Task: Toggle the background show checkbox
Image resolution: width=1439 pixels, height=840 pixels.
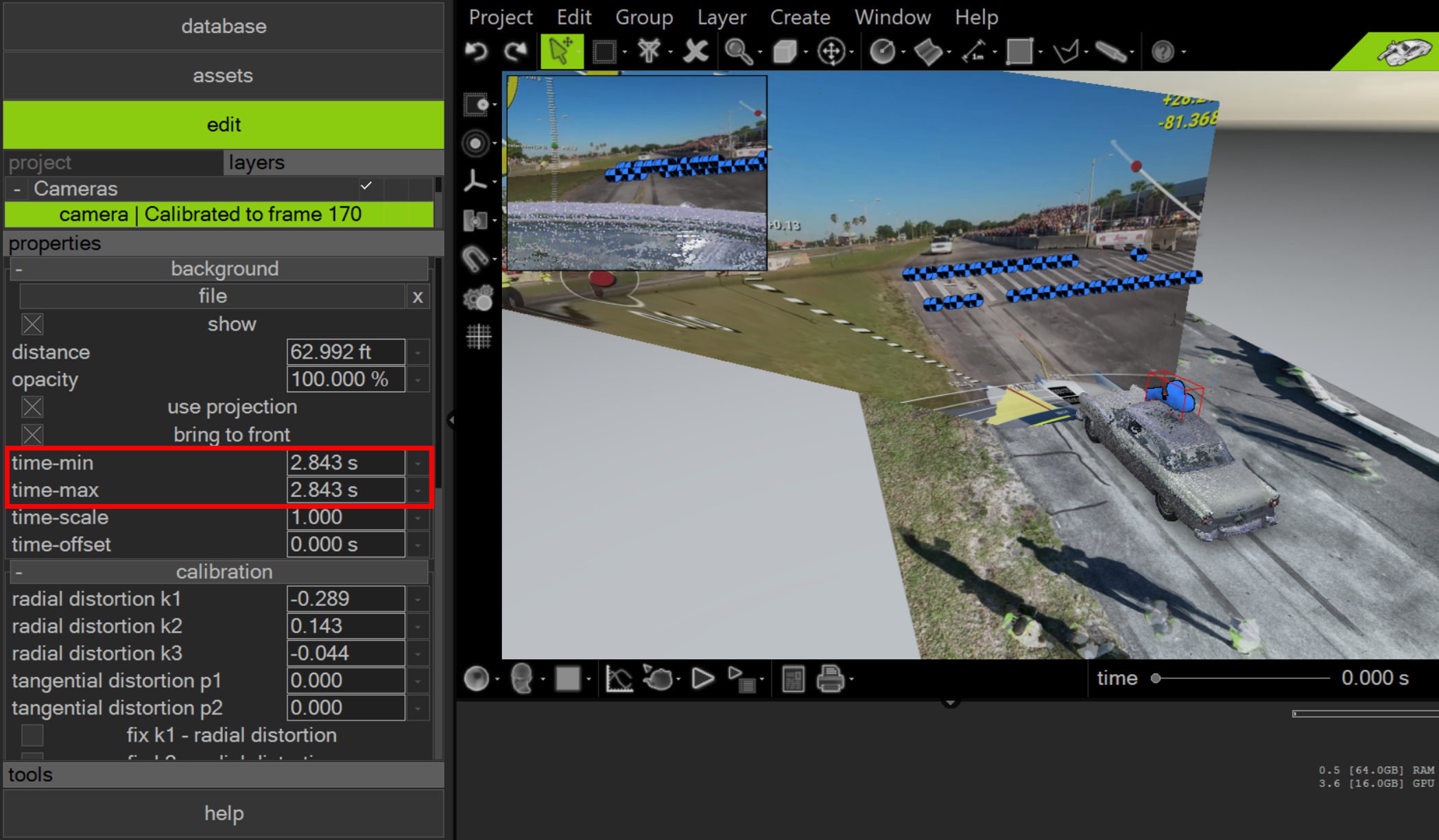Action: pyautogui.click(x=32, y=324)
